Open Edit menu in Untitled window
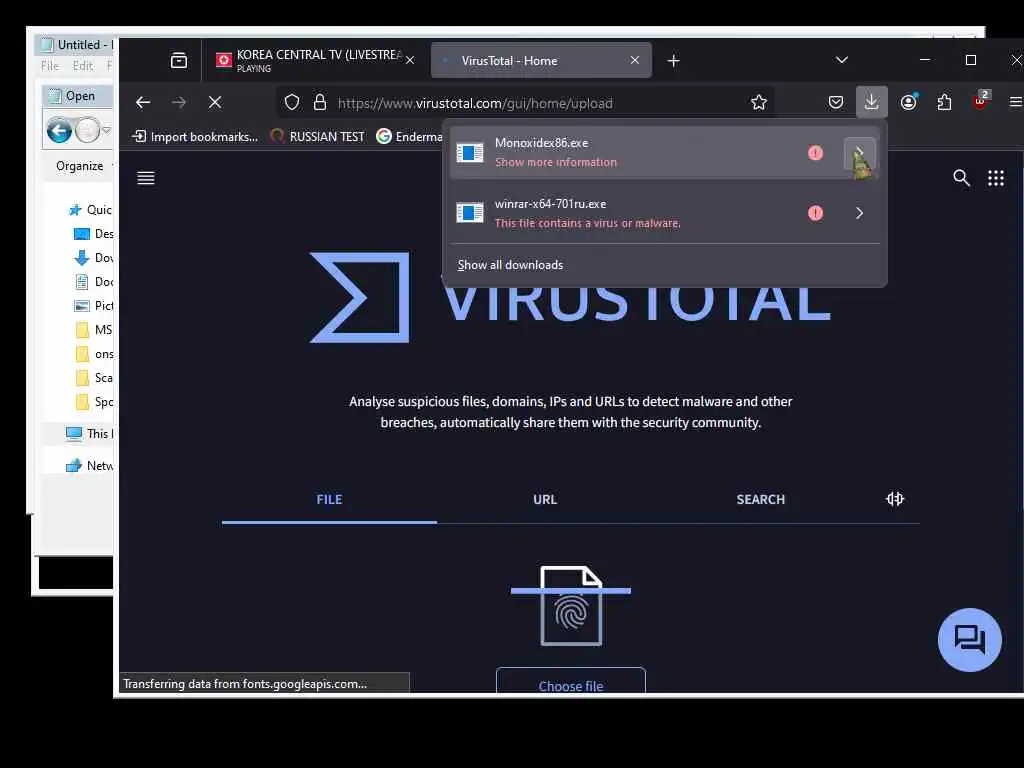Viewport: 1024px width, 768px height. click(x=82, y=65)
